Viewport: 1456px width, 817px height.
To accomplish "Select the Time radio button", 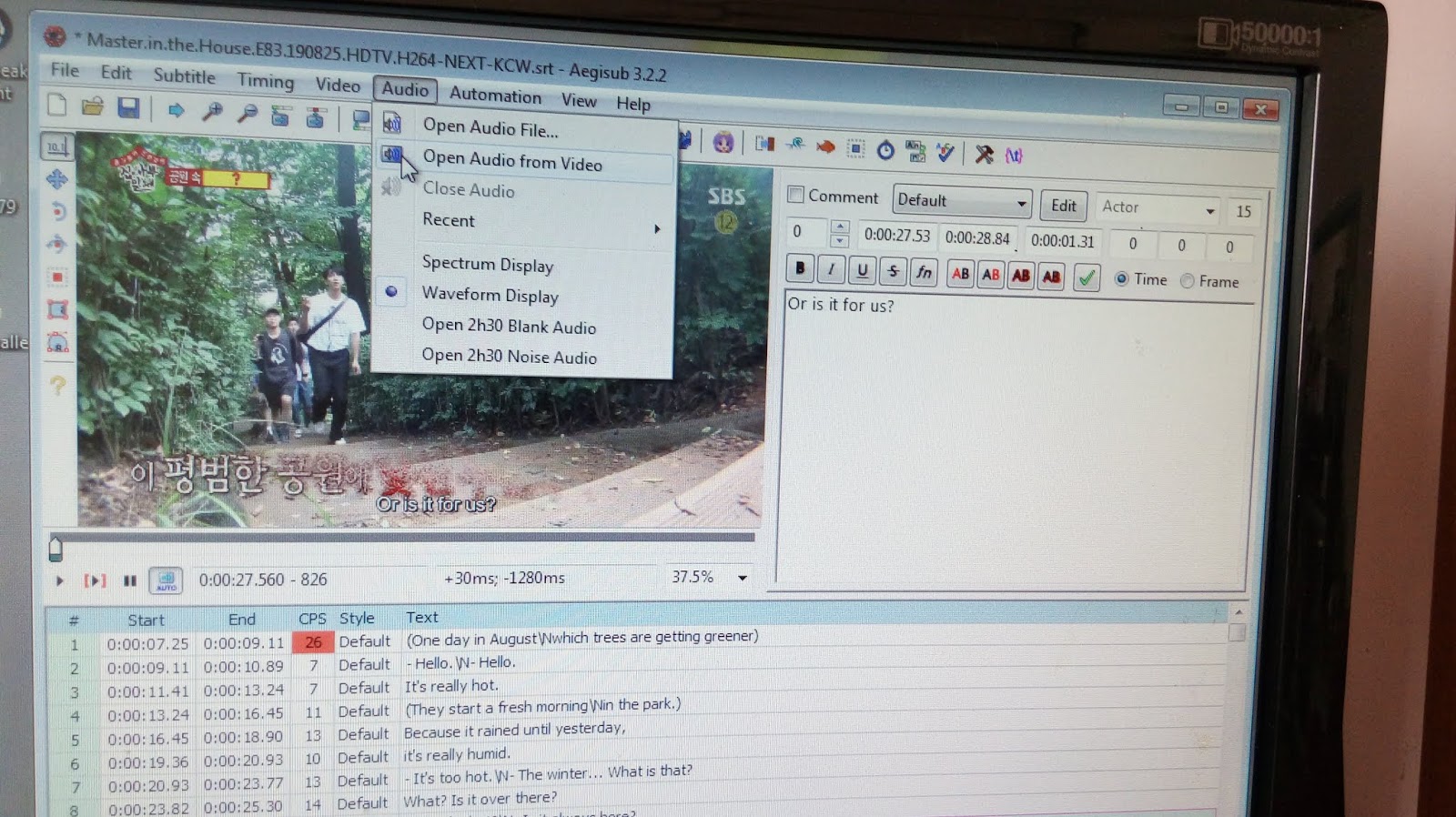I will pyautogui.click(x=1121, y=279).
